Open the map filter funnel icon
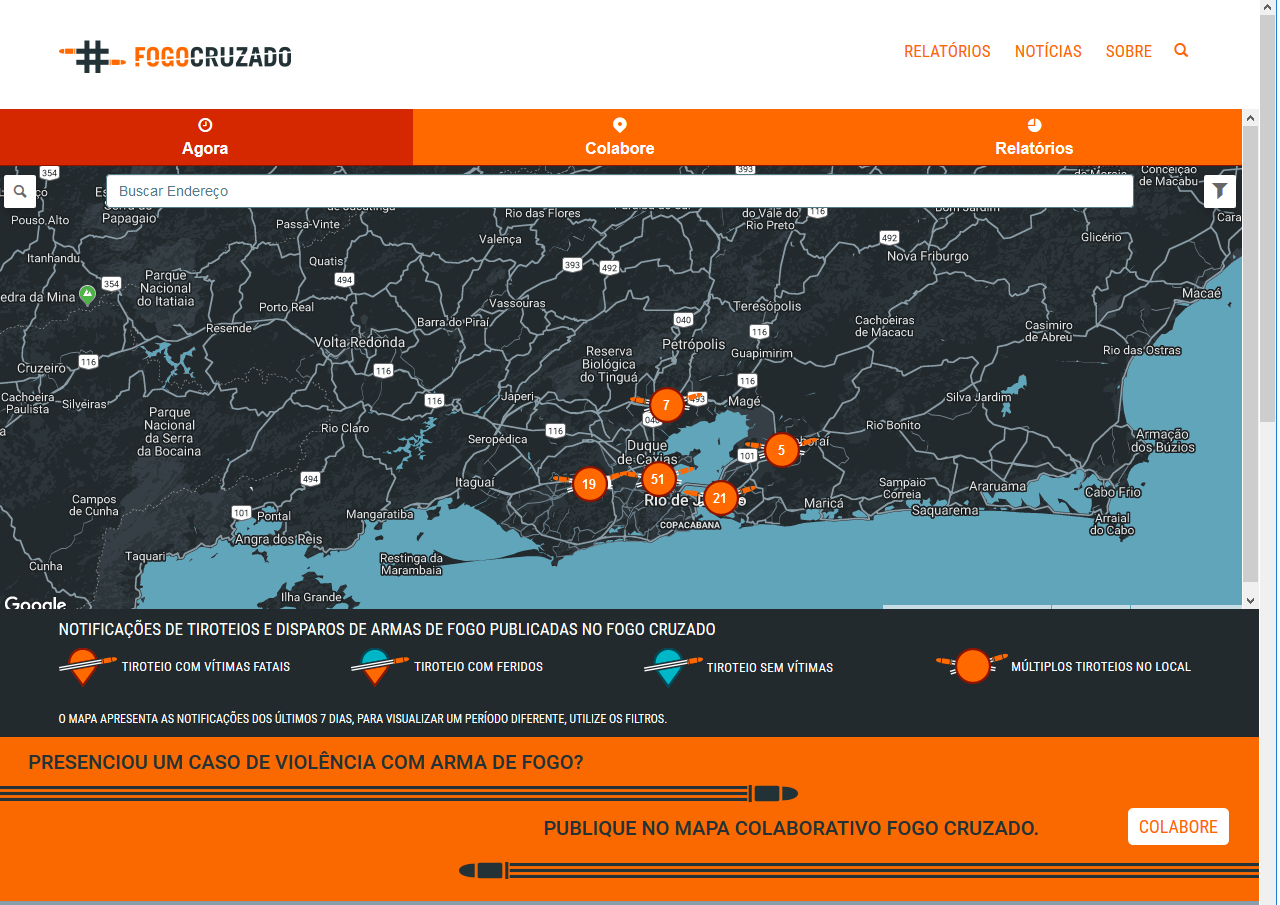This screenshot has height=905, width=1280. (x=1220, y=191)
